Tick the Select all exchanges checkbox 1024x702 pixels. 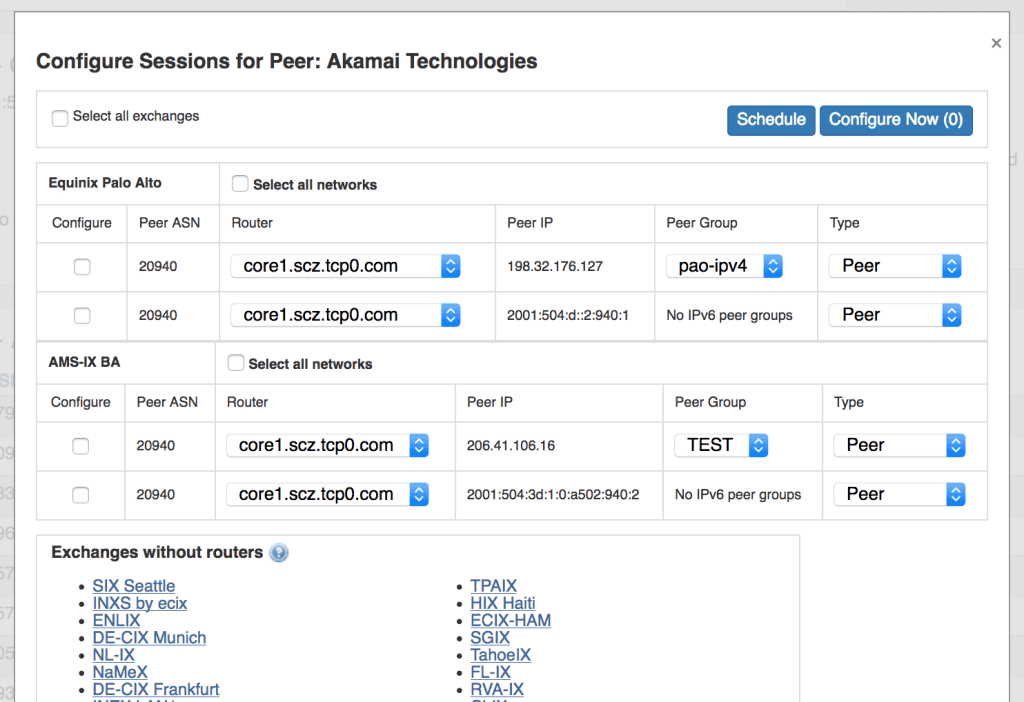click(60, 118)
